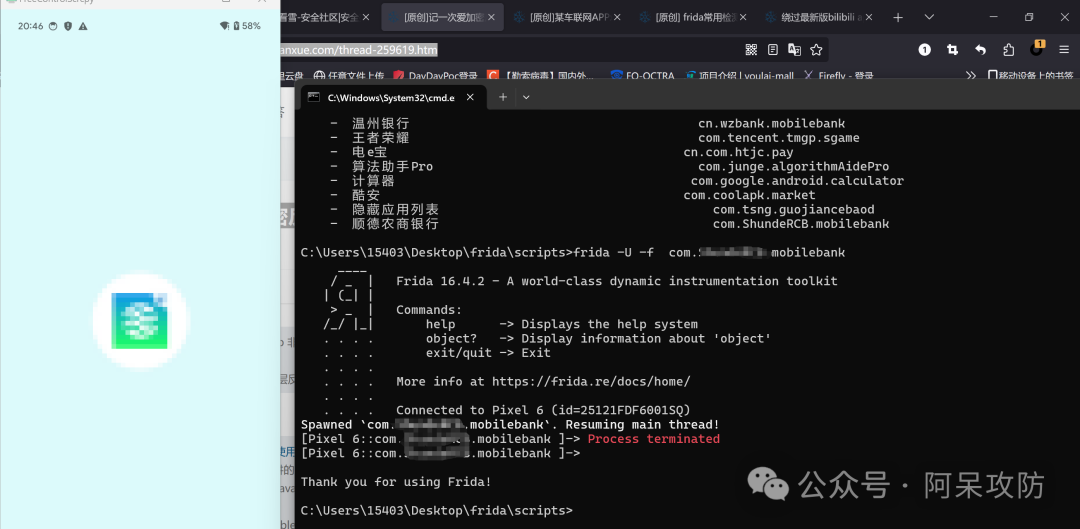The width and height of the screenshot is (1080, 529).
Task: Switch to the [原创]记一次爱加密 tab
Action: click(442, 17)
